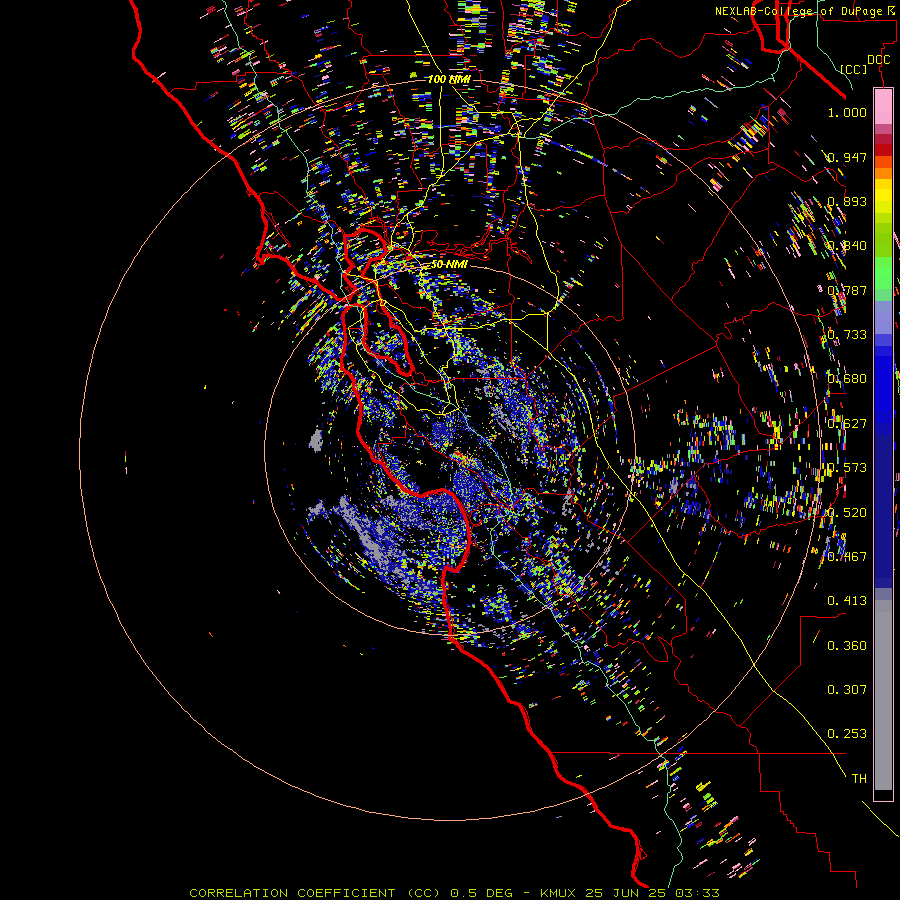Select the 0.733 scale value
This screenshot has width=900, height=900.
(847, 335)
